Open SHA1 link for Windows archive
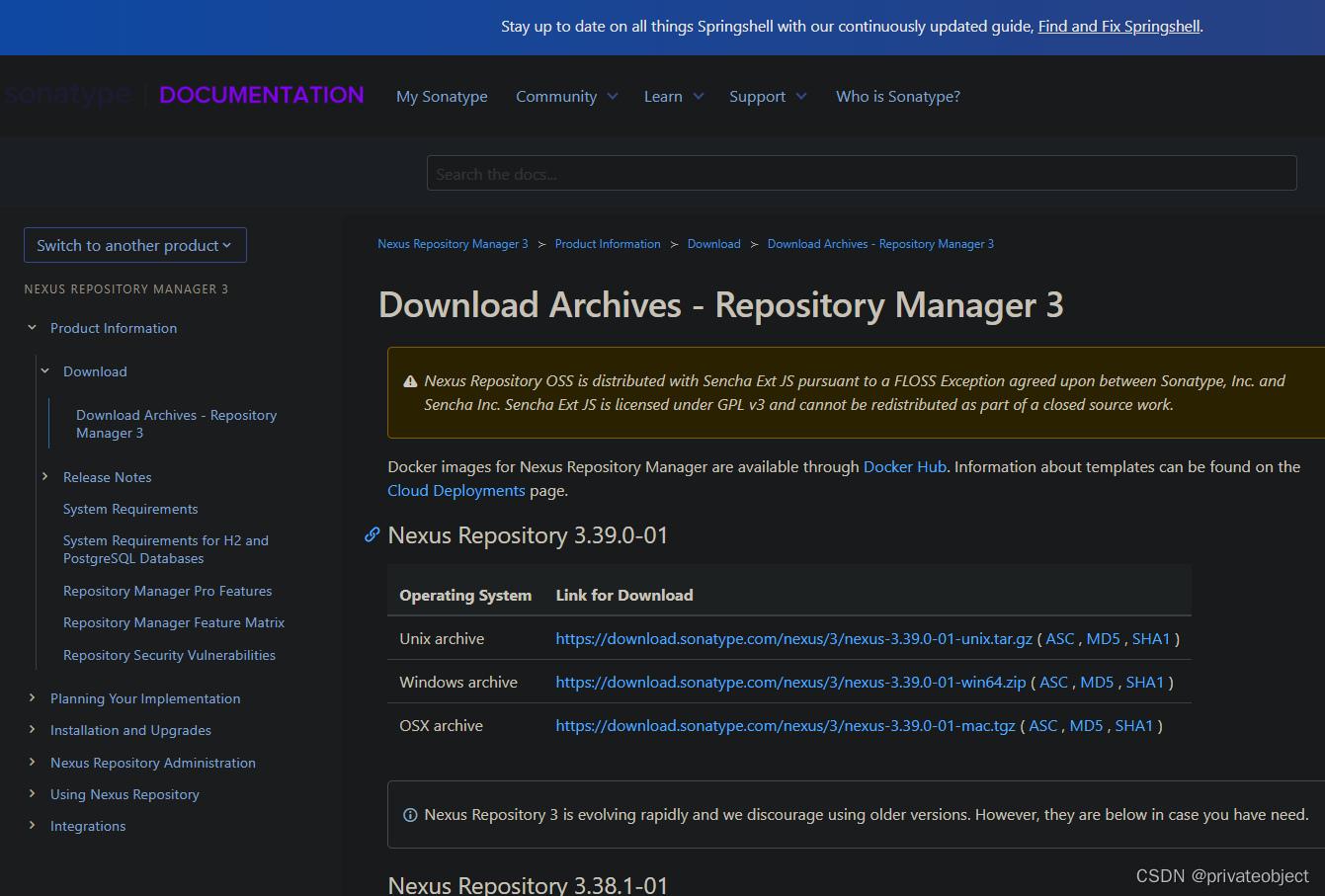The image size is (1325, 896). [1145, 683]
